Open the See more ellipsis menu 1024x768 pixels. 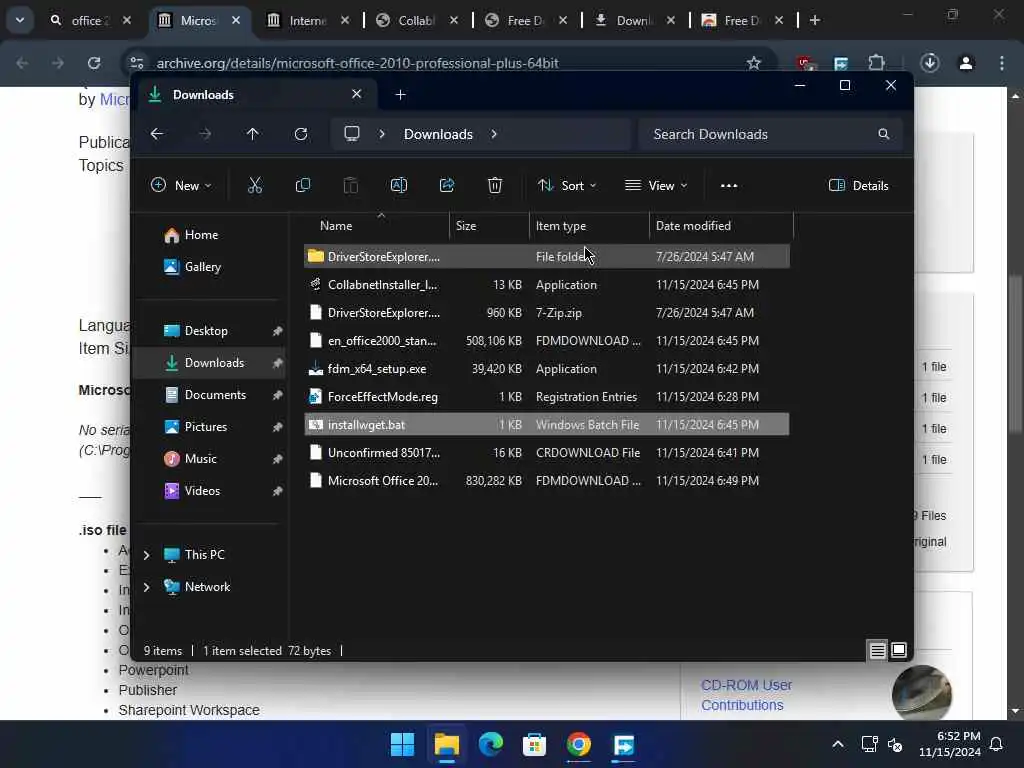pyautogui.click(x=729, y=185)
